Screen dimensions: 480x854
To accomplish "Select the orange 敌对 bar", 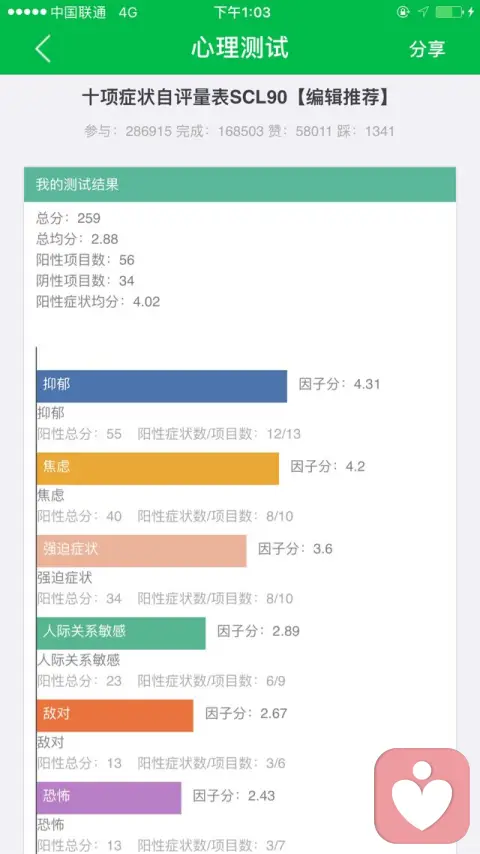I will coord(115,715).
